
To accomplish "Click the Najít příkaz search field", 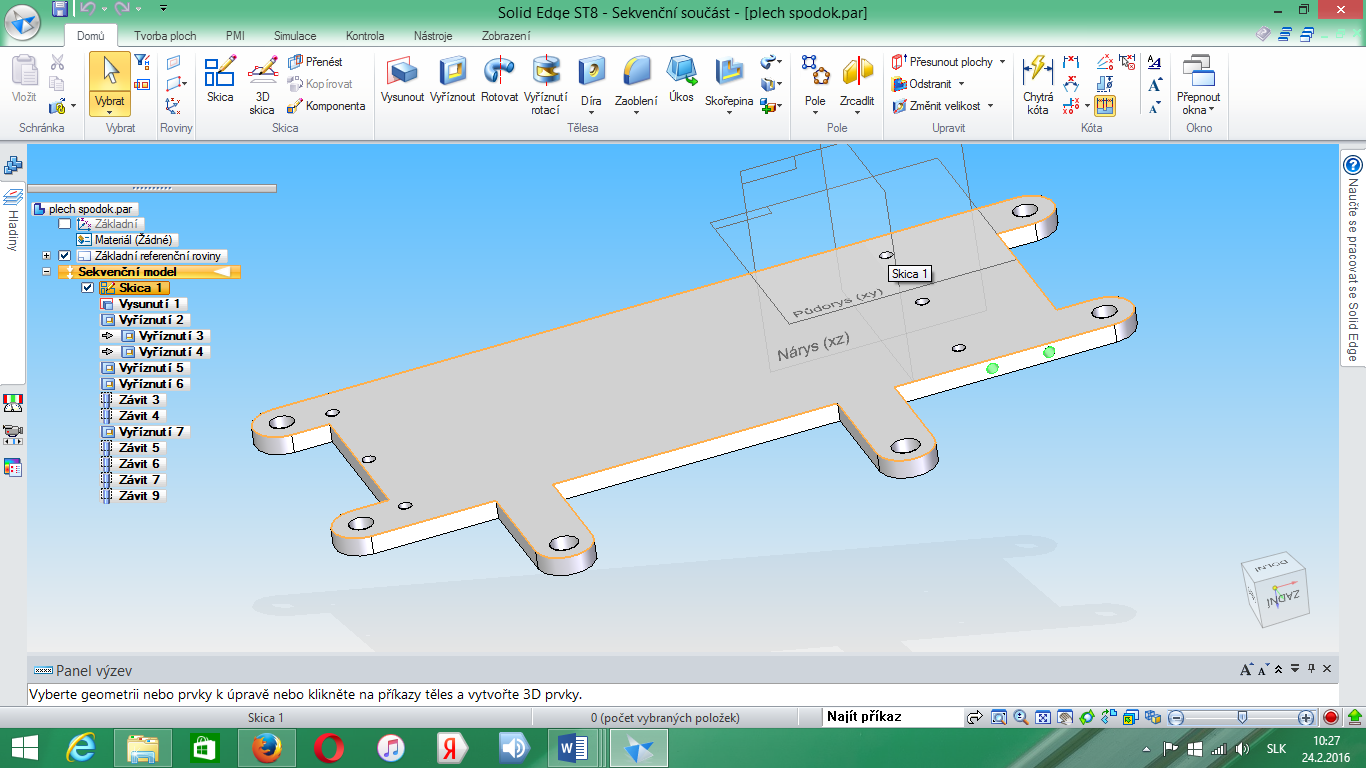I will [891, 717].
